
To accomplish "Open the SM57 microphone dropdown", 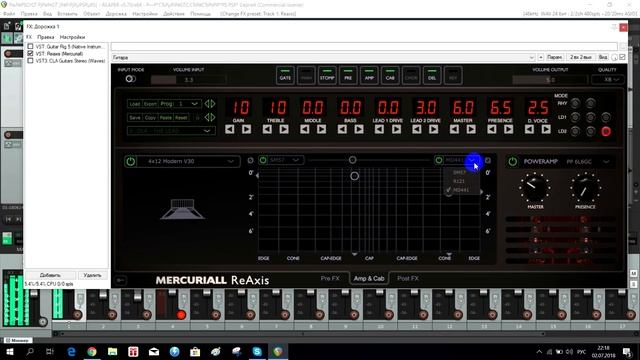I will coord(286,160).
